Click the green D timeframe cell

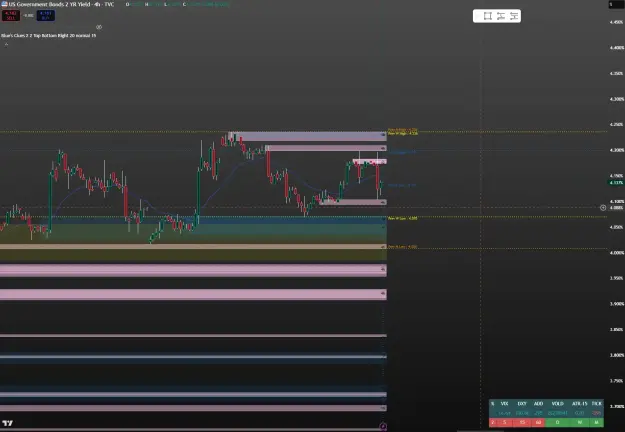[557, 422]
